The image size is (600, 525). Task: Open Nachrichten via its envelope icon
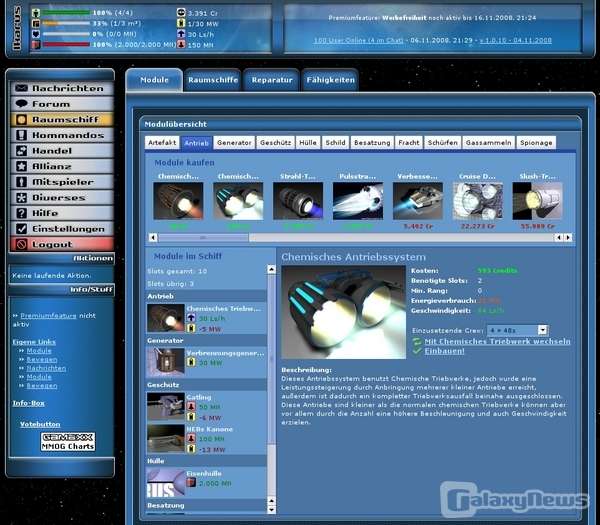(20, 88)
